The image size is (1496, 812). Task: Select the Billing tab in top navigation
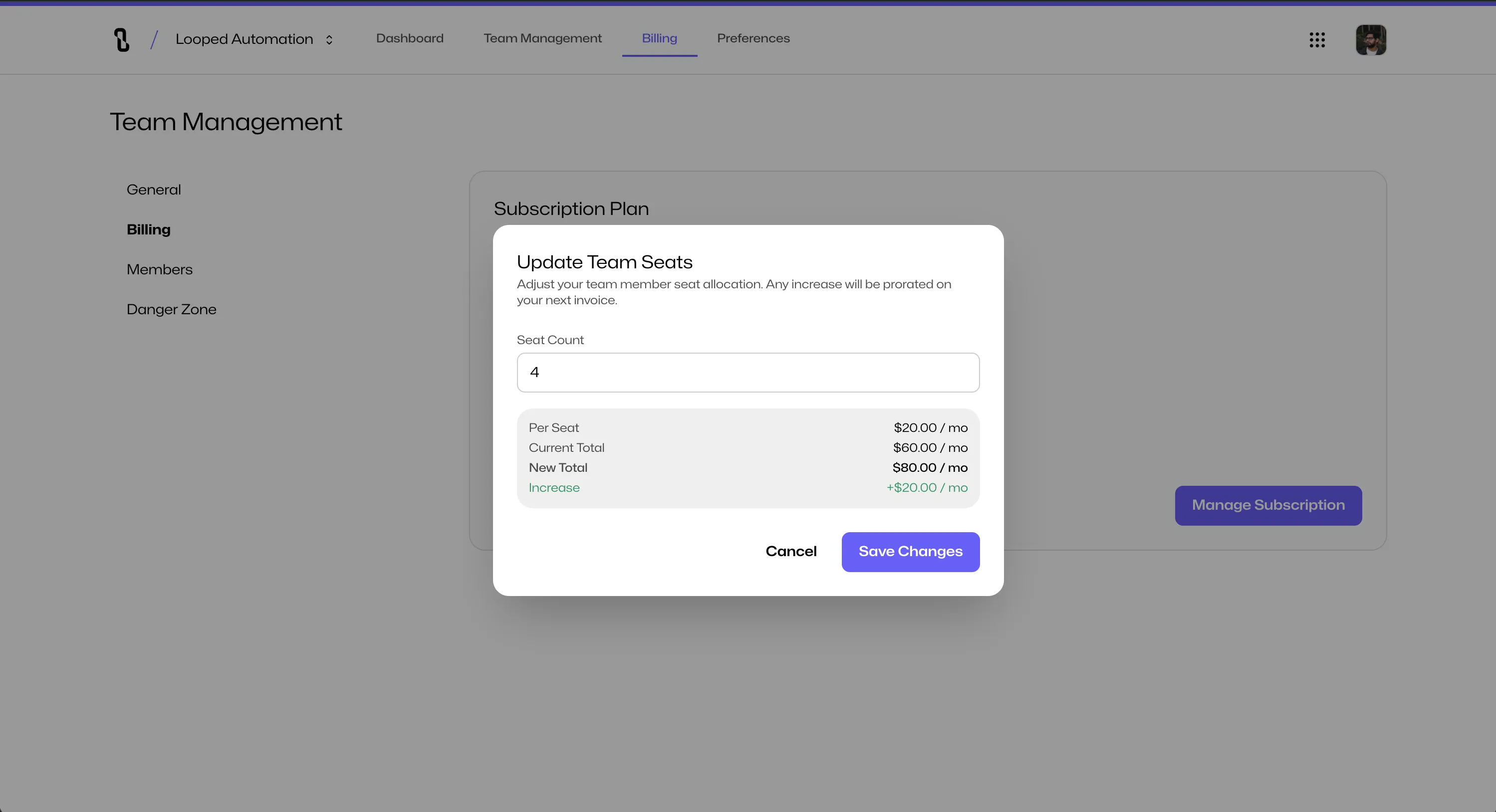pyautogui.click(x=659, y=38)
